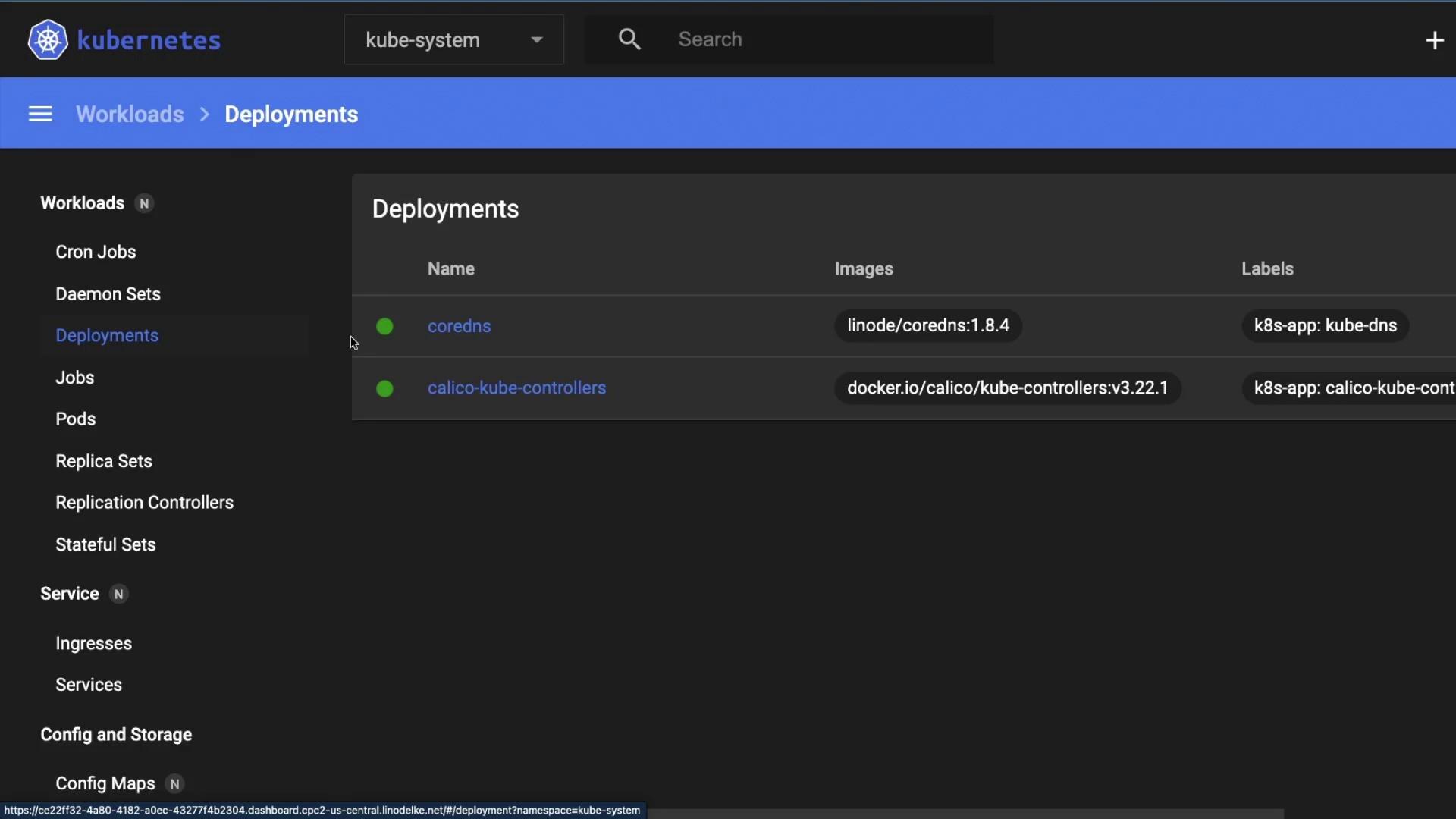Toggle the hamburger sidebar menu icon
Image resolution: width=1456 pixels, height=819 pixels.
[x=40, y=115]
